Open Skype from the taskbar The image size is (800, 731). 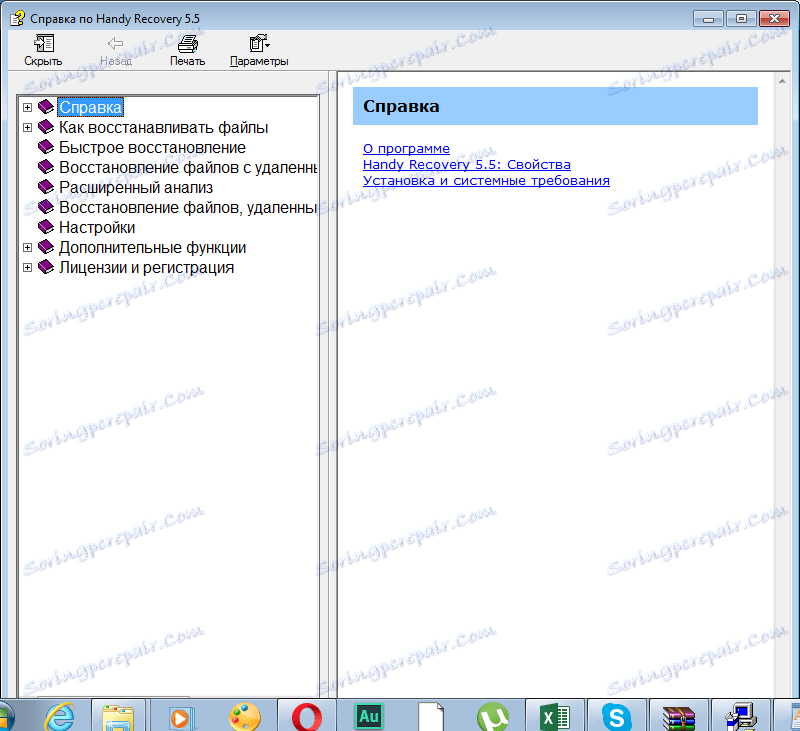click(x=617, y=717)
